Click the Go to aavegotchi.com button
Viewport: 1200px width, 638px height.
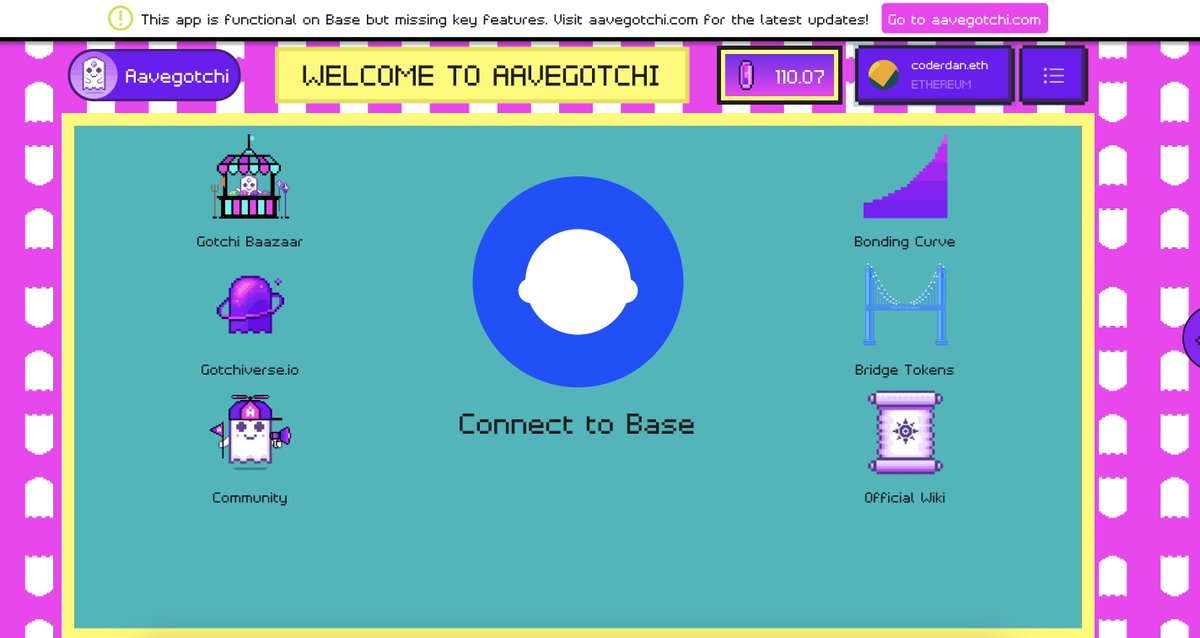point(964,19)
